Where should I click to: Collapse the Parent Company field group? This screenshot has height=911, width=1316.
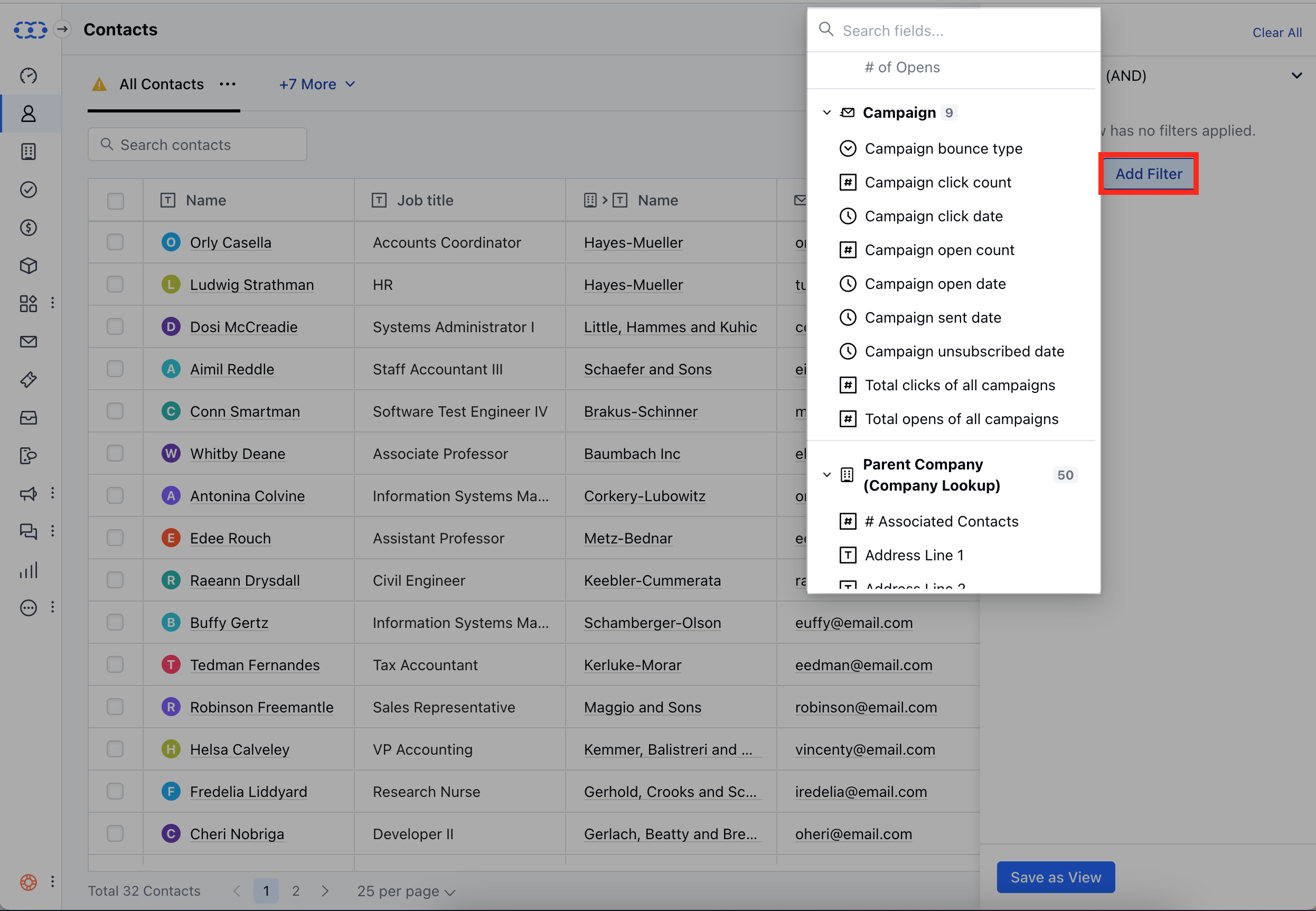pos(827,474)
